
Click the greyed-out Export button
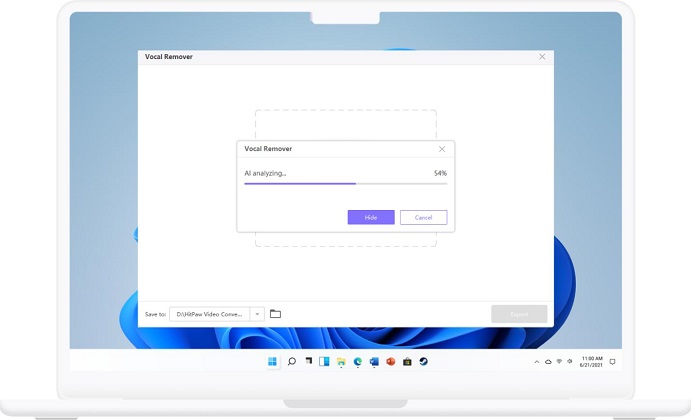tap(519, 314)
